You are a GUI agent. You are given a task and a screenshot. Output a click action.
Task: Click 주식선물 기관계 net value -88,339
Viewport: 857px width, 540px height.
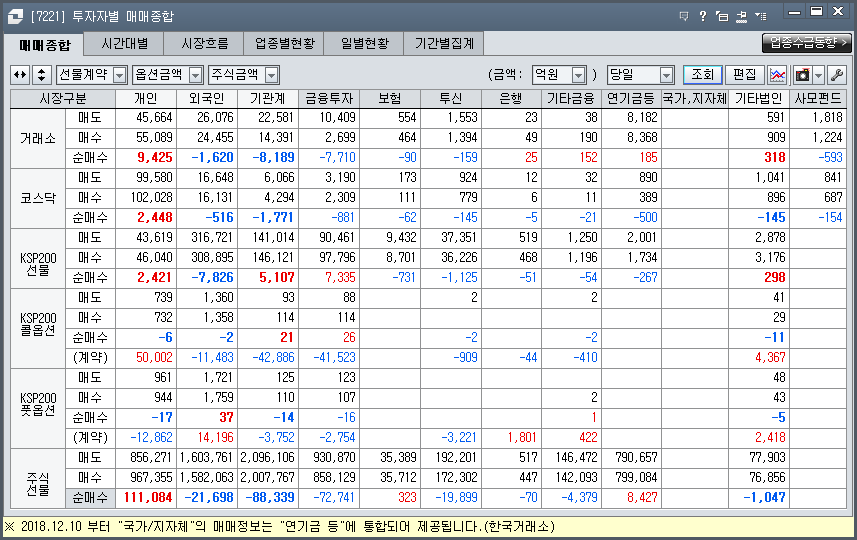pos(270,498)
